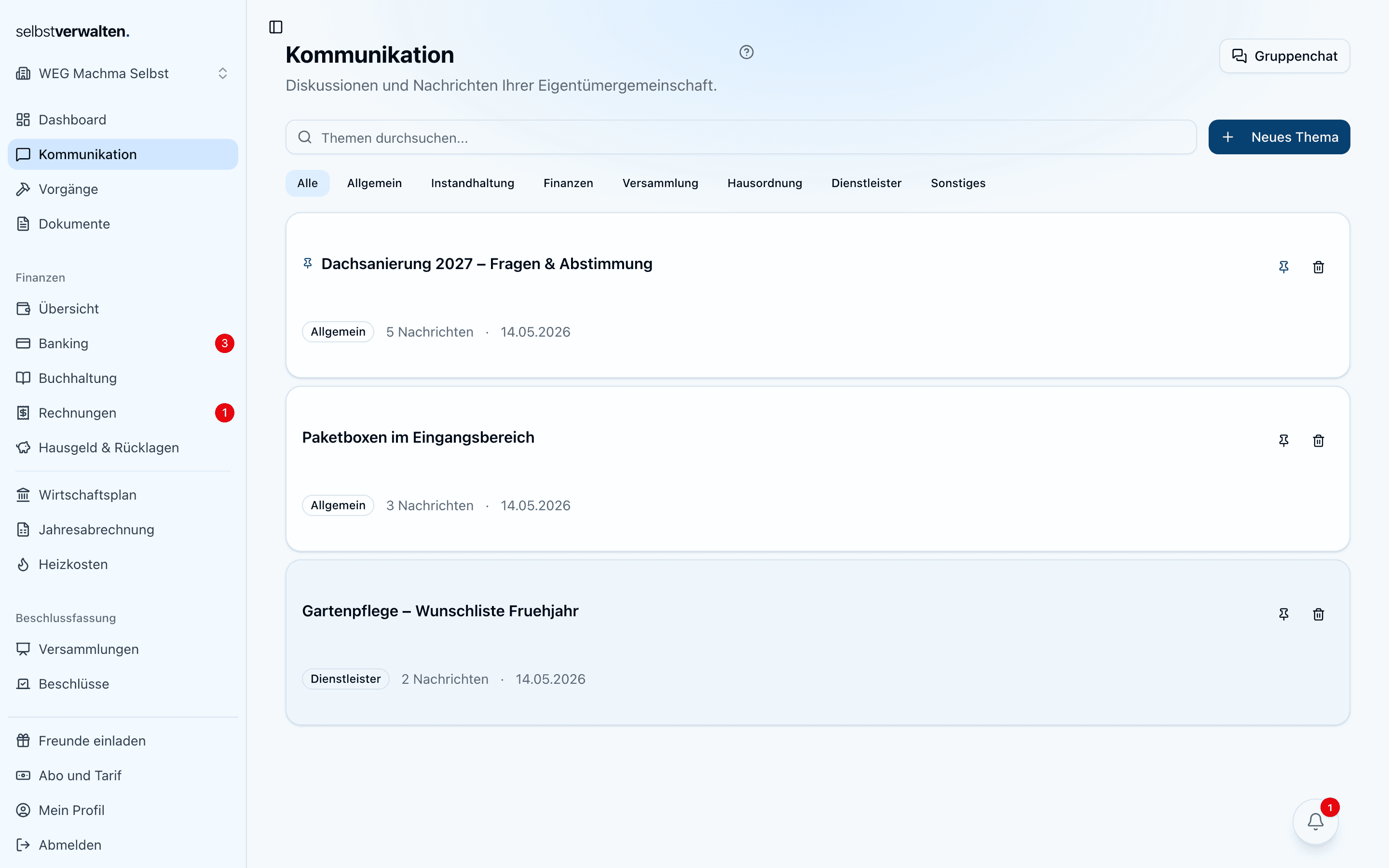The height and width of the screenshot is (868, 1389).
Task: Open Banking in the sidebar
Action: [123, 343]
